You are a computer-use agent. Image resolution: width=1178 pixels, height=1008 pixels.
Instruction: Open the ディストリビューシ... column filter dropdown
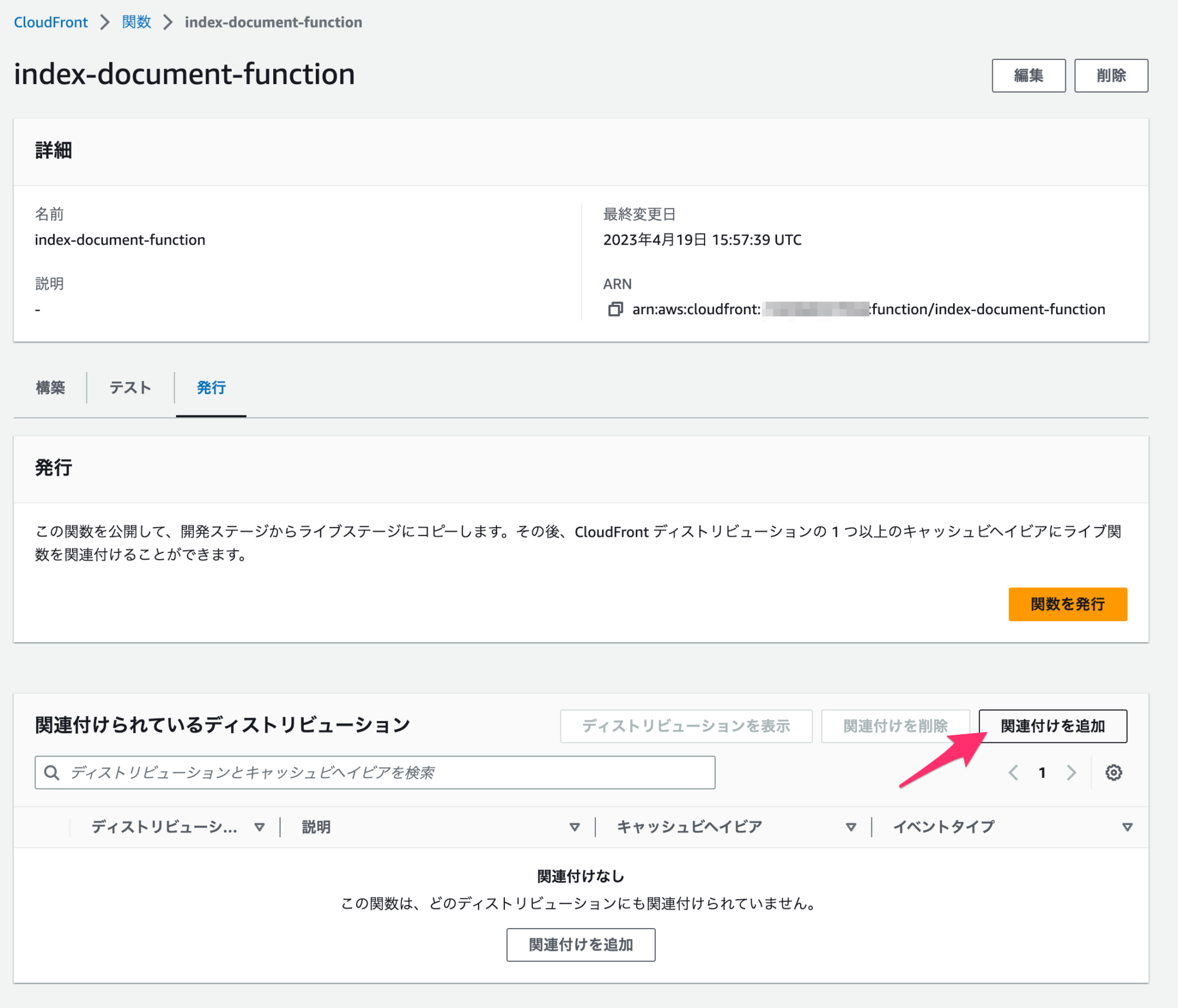pyautogui.click(x=259, y=827)
